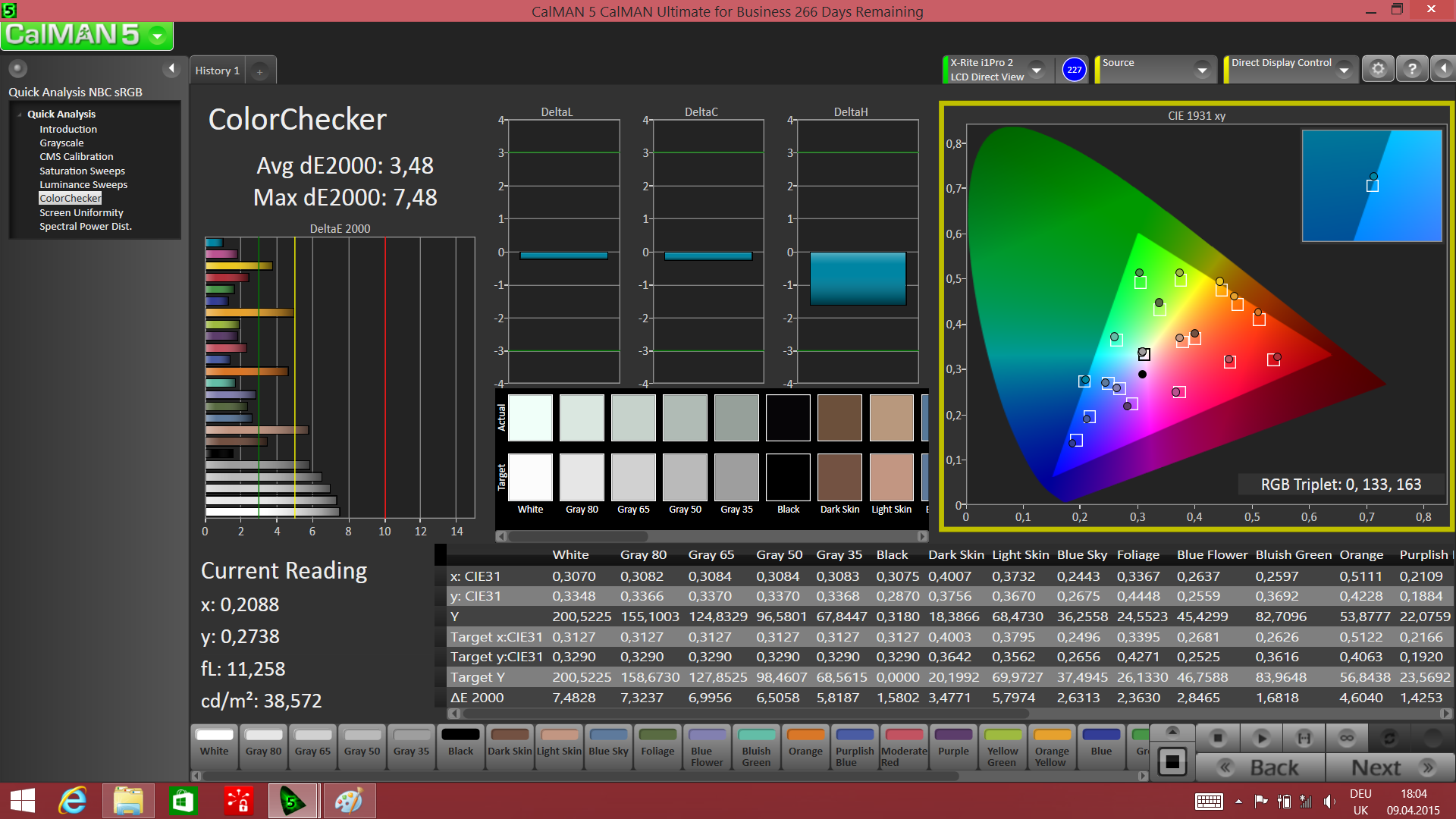Click the bracketed single-read icon
1456x819 pixels.
(1304, 737)
